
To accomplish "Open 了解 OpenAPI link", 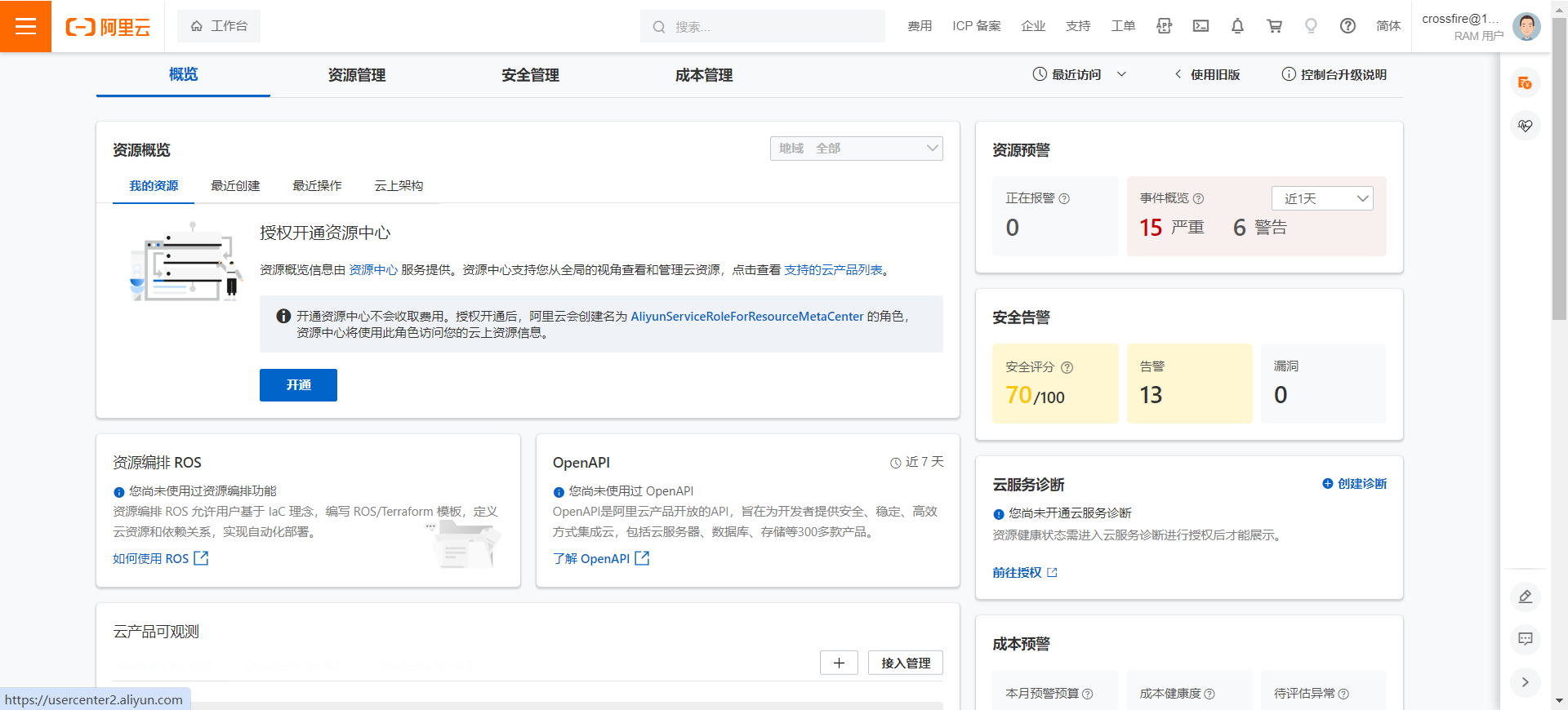I will pos(600,558).
